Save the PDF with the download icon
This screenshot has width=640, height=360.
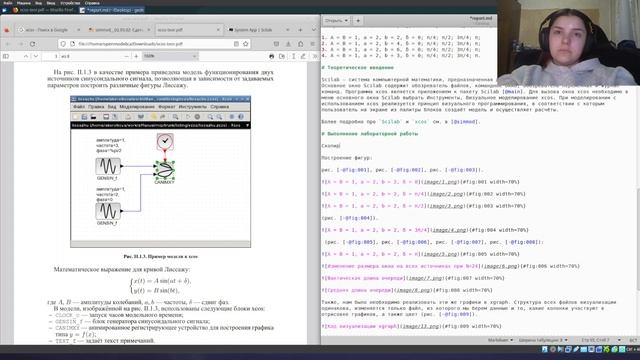[x=282, y=56]
